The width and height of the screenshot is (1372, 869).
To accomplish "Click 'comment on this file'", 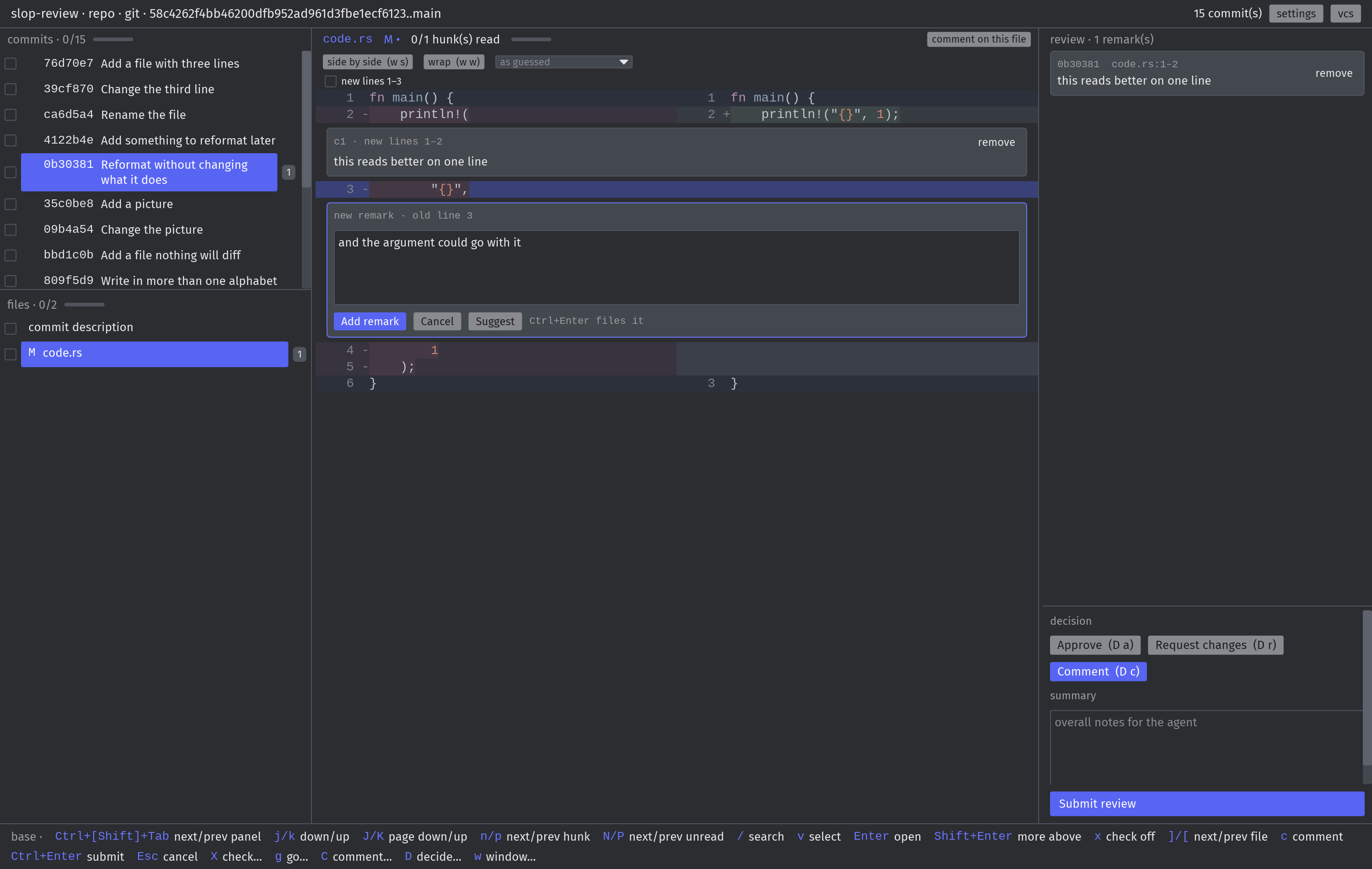I will (978, 39).
